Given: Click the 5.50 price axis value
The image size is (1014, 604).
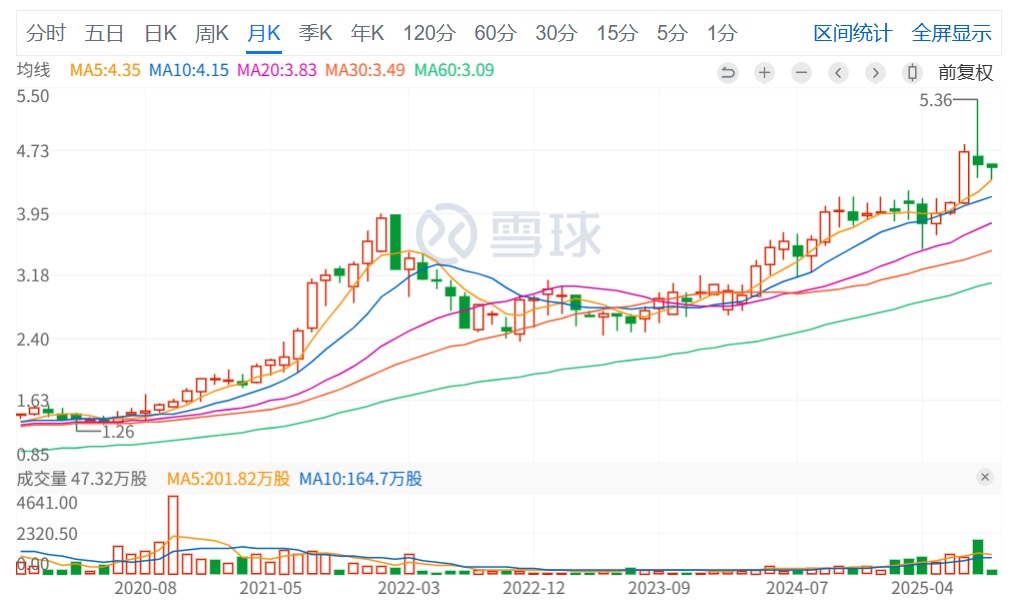Looking at the screenshot, I should [x=33, y=96].
